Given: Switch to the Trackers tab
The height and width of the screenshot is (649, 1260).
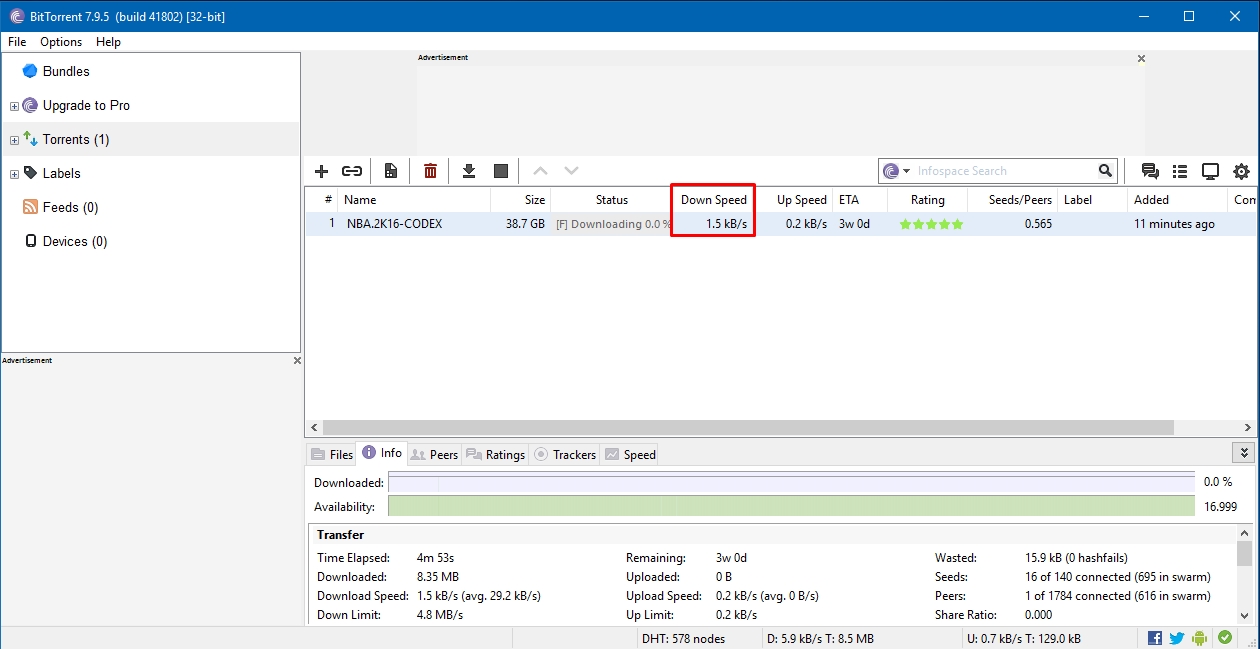Looking at the screenshot, I should [x=565, y=454].
